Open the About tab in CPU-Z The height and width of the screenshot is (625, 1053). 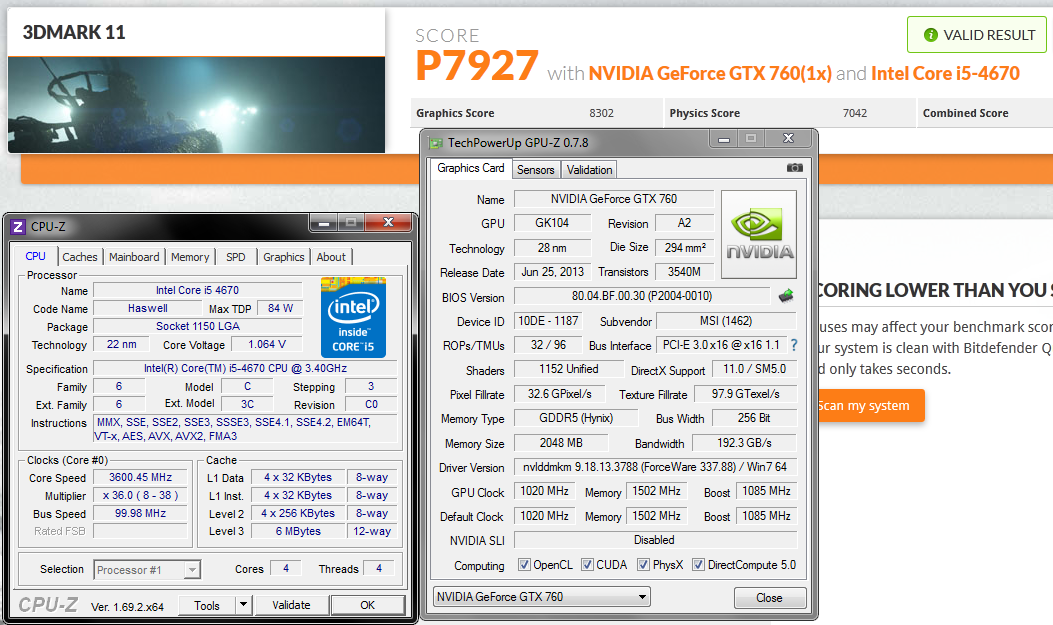[x=331, y=257]
